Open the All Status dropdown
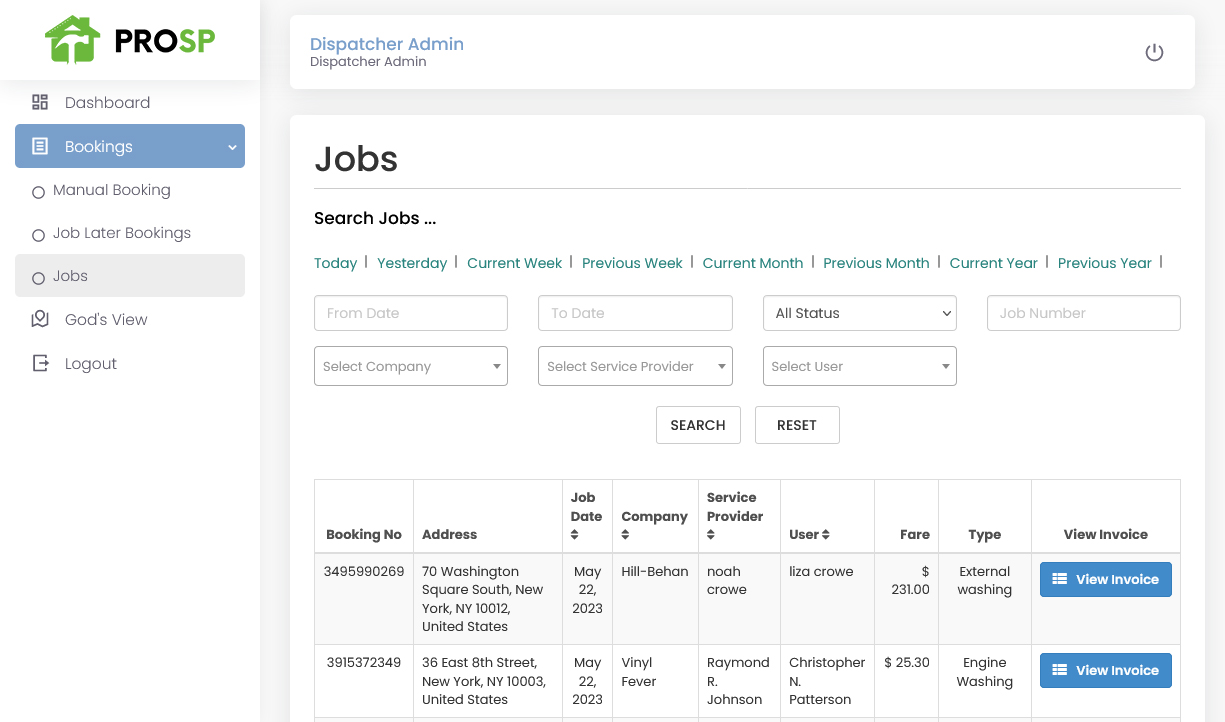 [x=860, y=313]
